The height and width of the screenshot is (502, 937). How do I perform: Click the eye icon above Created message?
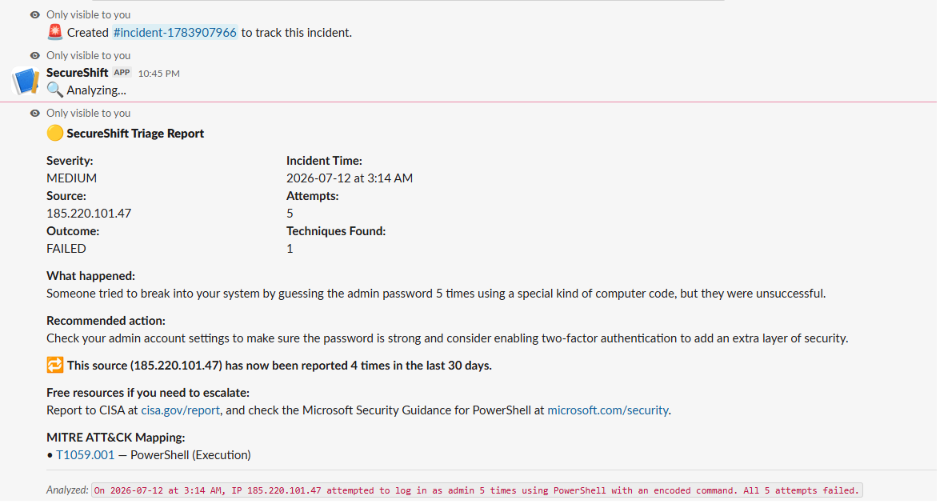[35, 14]
